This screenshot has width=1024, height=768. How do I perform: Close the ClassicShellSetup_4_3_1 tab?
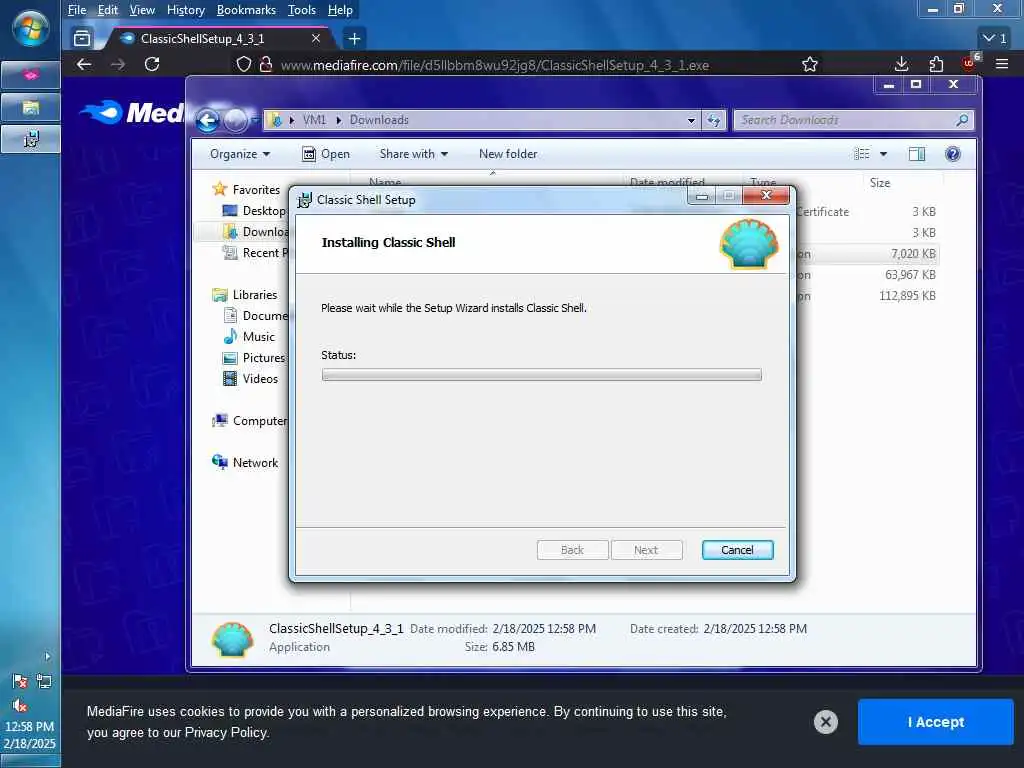316,39
